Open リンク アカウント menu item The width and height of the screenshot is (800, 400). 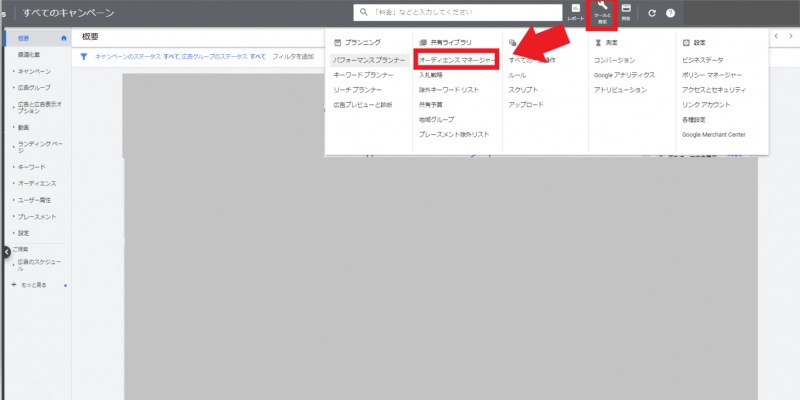click(706, 105)
